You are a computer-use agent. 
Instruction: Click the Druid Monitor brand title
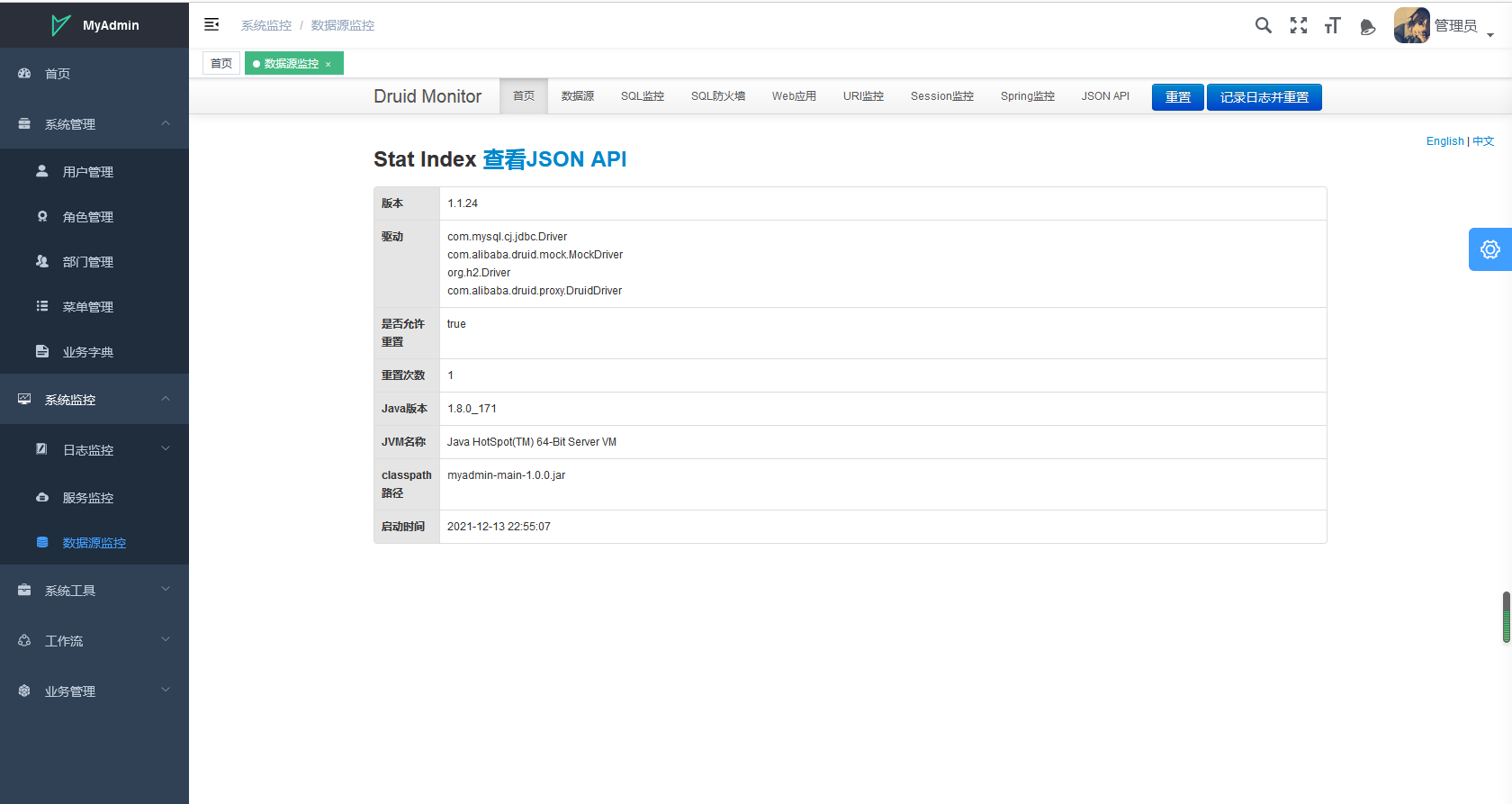coord(427,96)
